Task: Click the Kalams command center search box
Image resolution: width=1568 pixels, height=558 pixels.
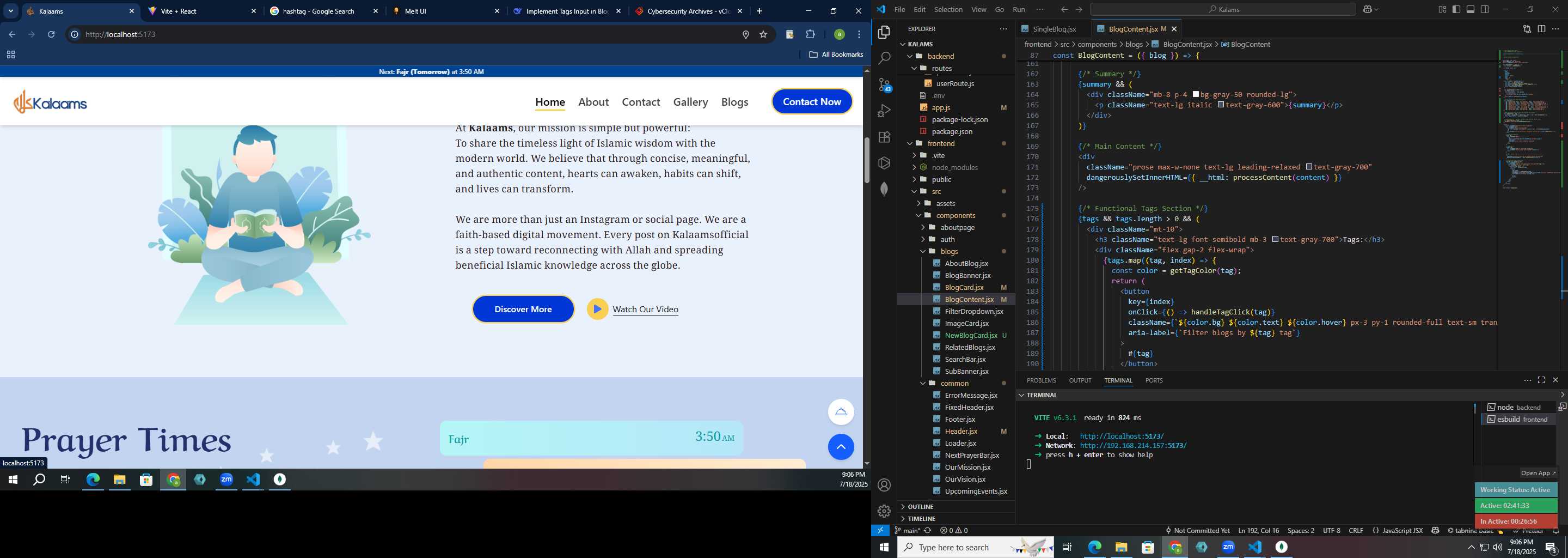Action: click(x=1222, y=9)
